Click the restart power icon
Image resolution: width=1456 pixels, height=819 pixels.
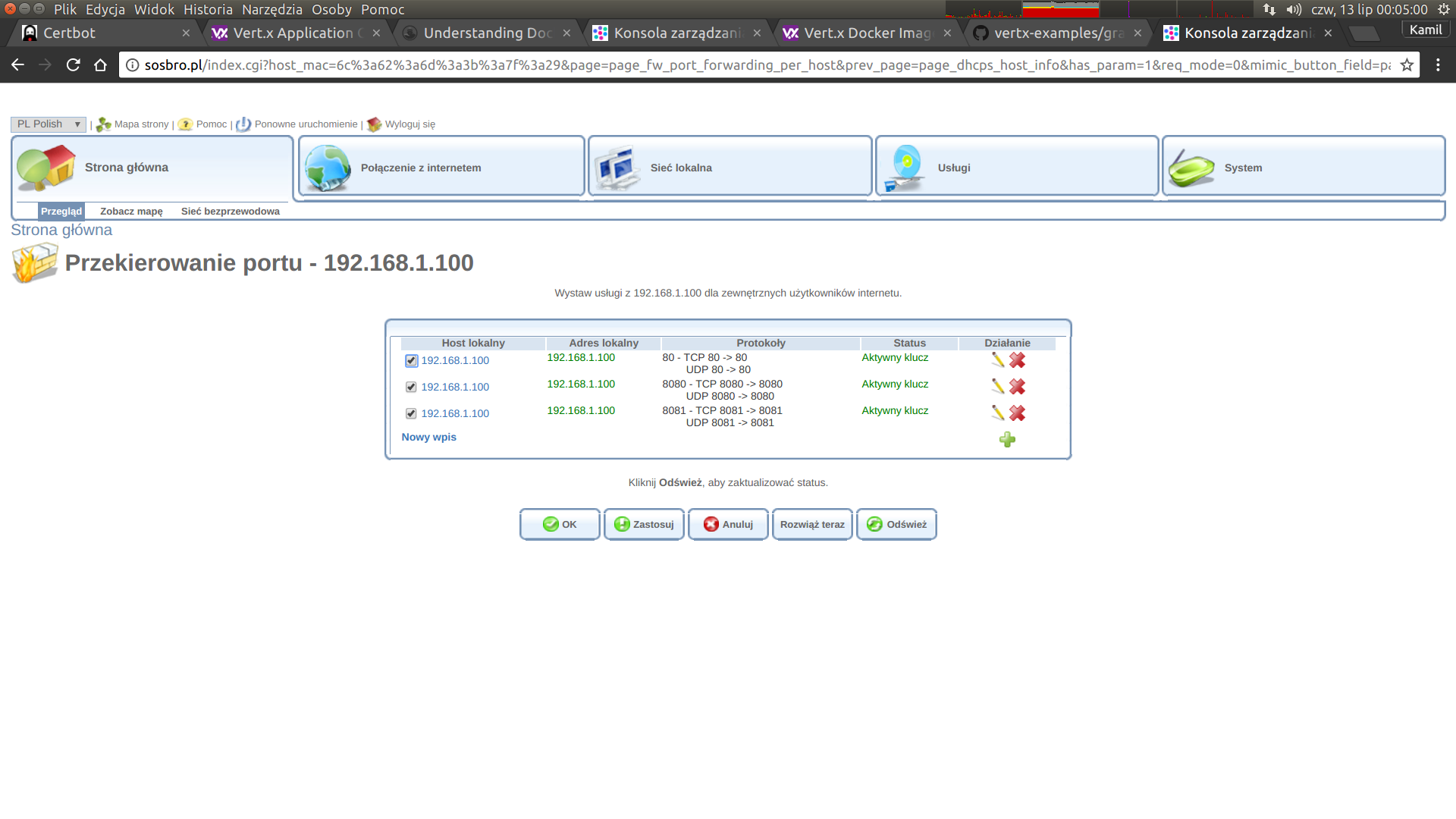click(x=243, y=124)
